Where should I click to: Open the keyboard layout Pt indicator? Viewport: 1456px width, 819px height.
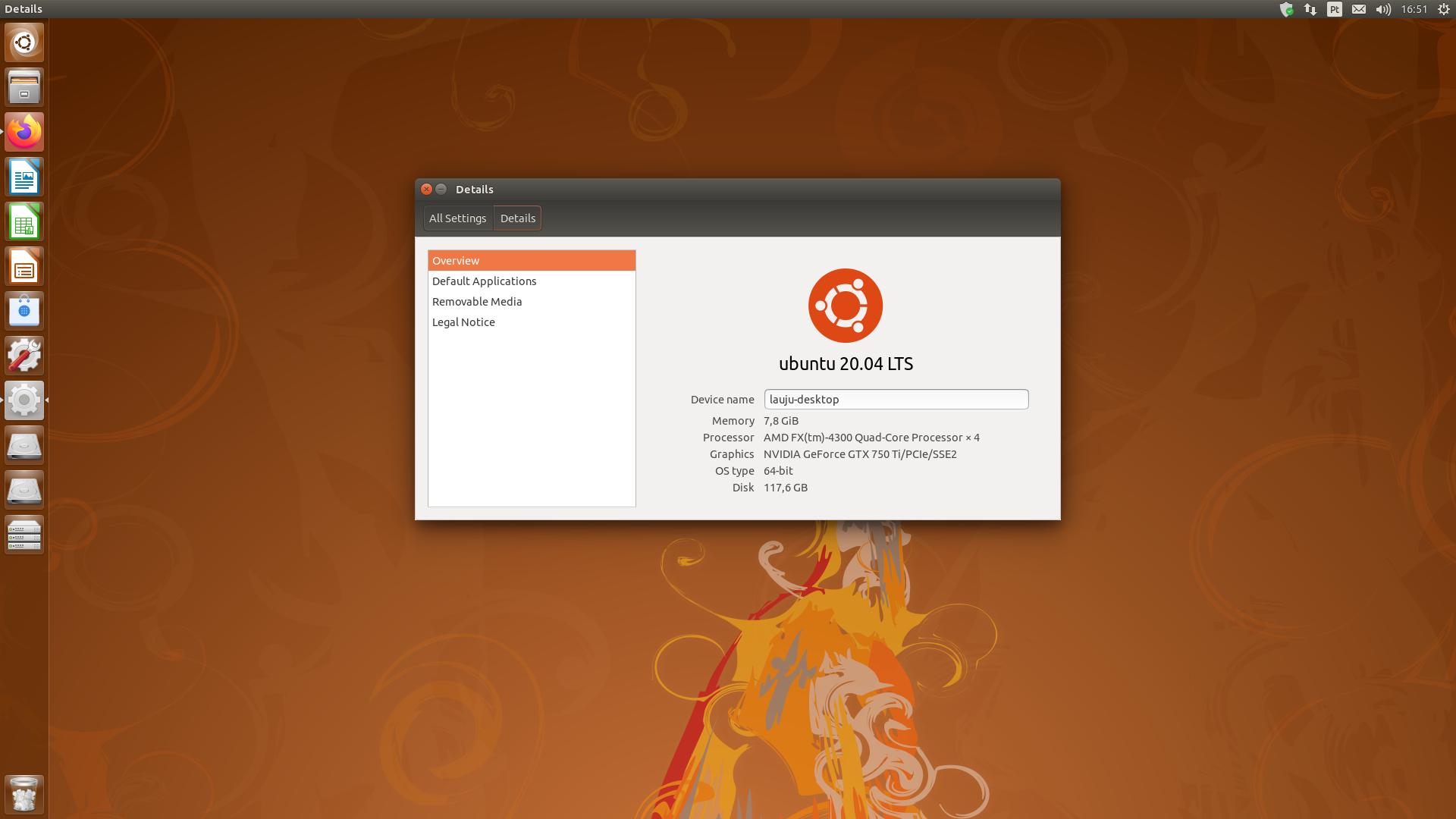(x=1335, y=9)
